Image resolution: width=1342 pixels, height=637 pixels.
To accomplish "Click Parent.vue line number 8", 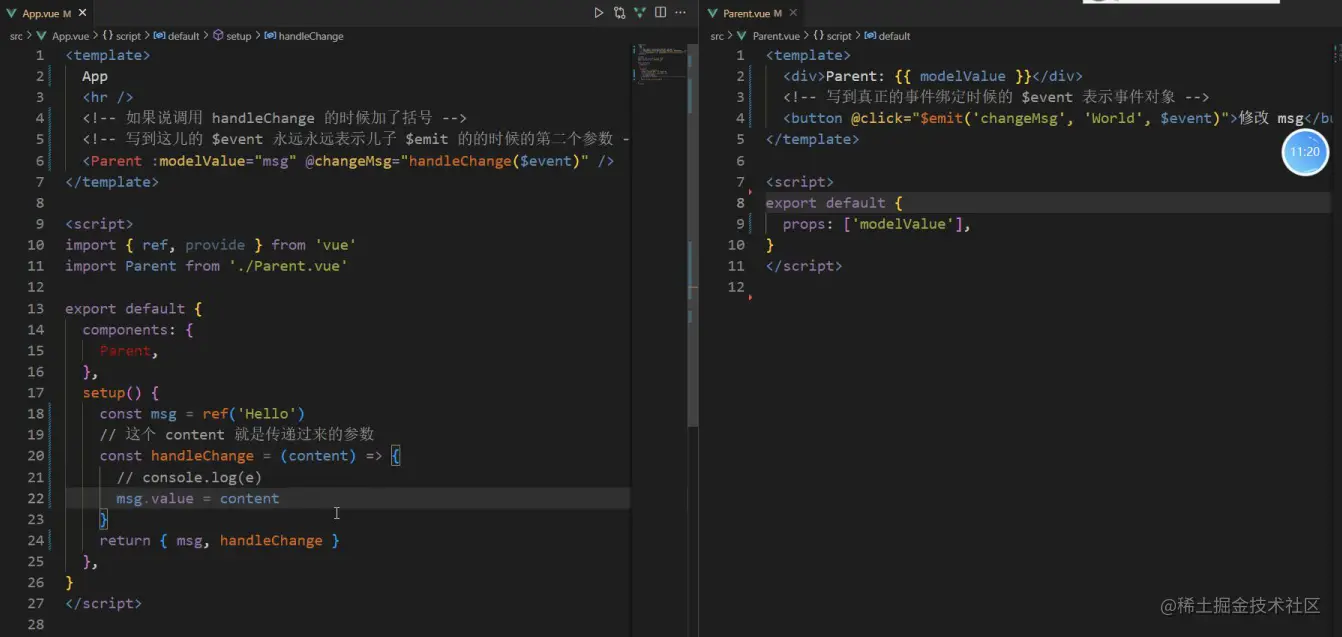I will coord(741,203).
